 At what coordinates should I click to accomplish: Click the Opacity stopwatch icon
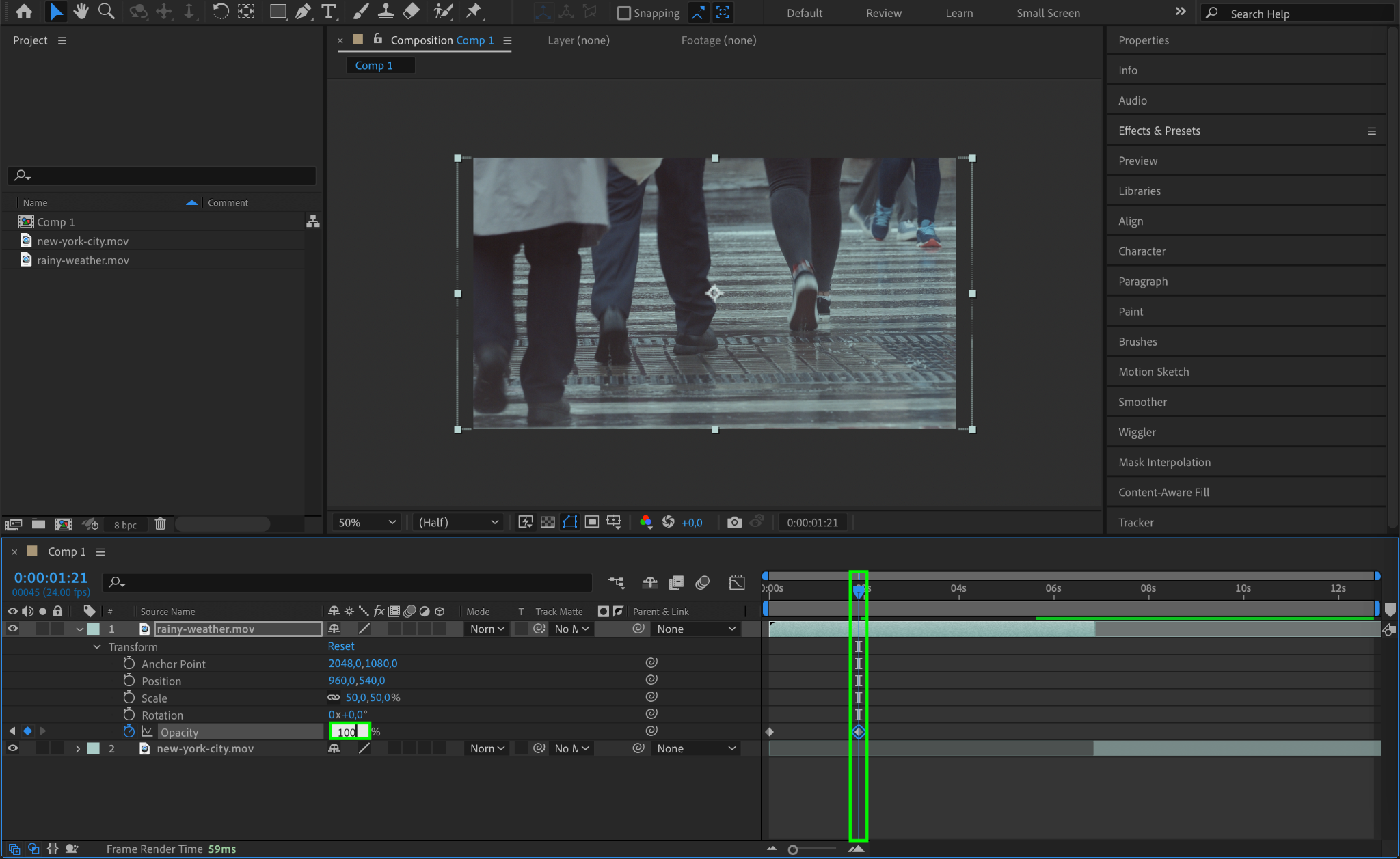click(129, 731)
